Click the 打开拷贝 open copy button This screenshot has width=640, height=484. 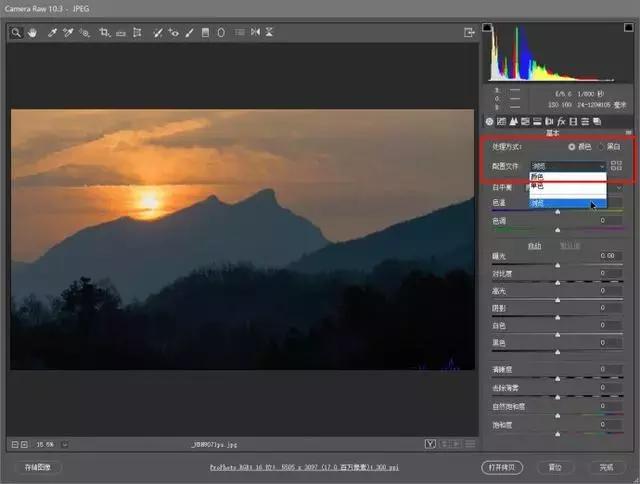point(502,468)
